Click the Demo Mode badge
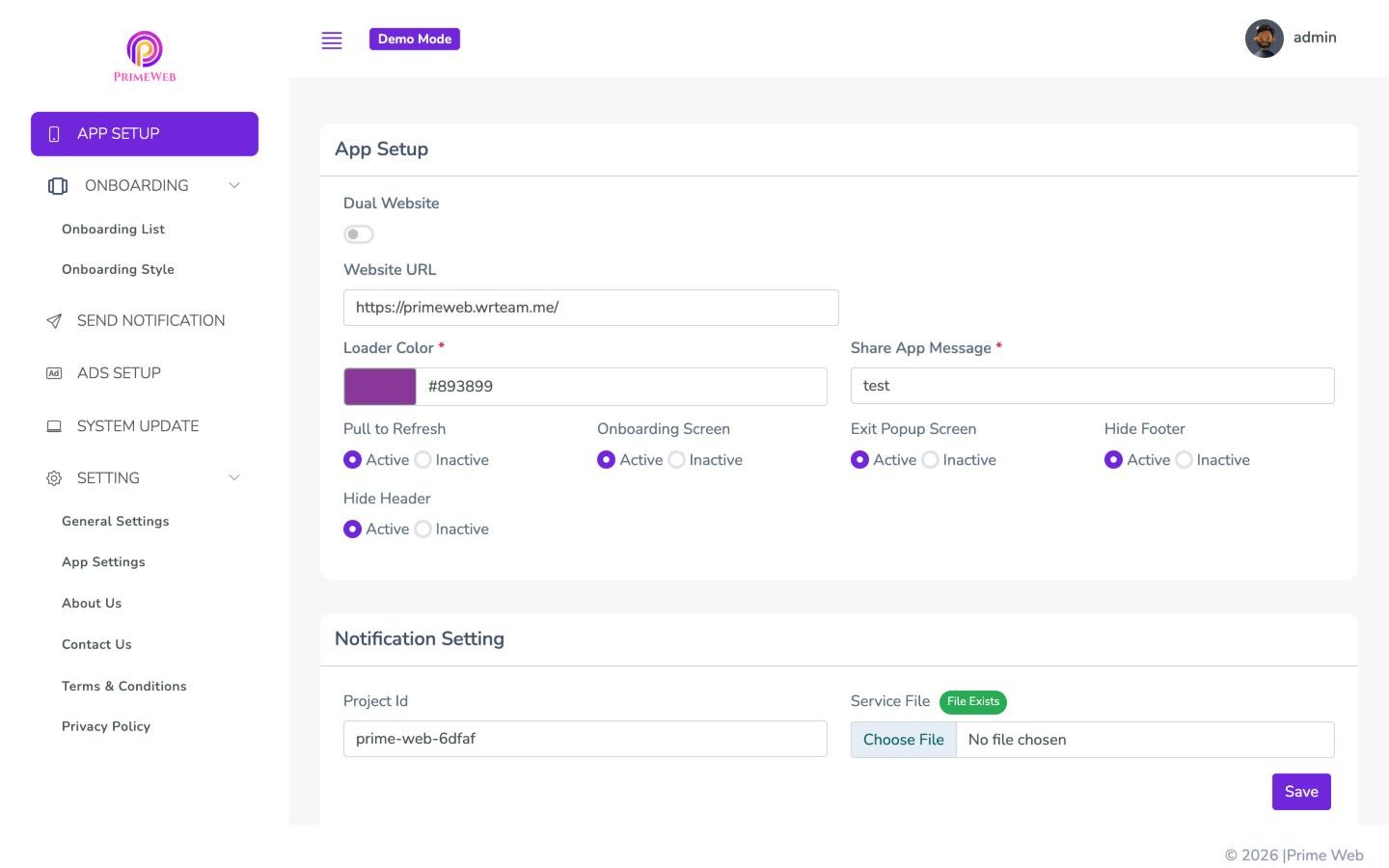The width and height of the screenshot is (1389, 868). [415, 39]
